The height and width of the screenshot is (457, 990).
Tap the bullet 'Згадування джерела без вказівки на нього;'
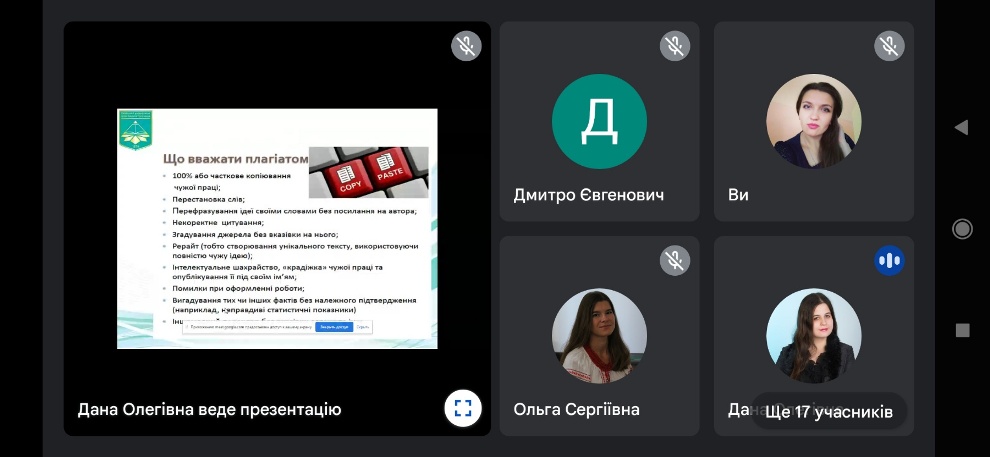point(255,234)
